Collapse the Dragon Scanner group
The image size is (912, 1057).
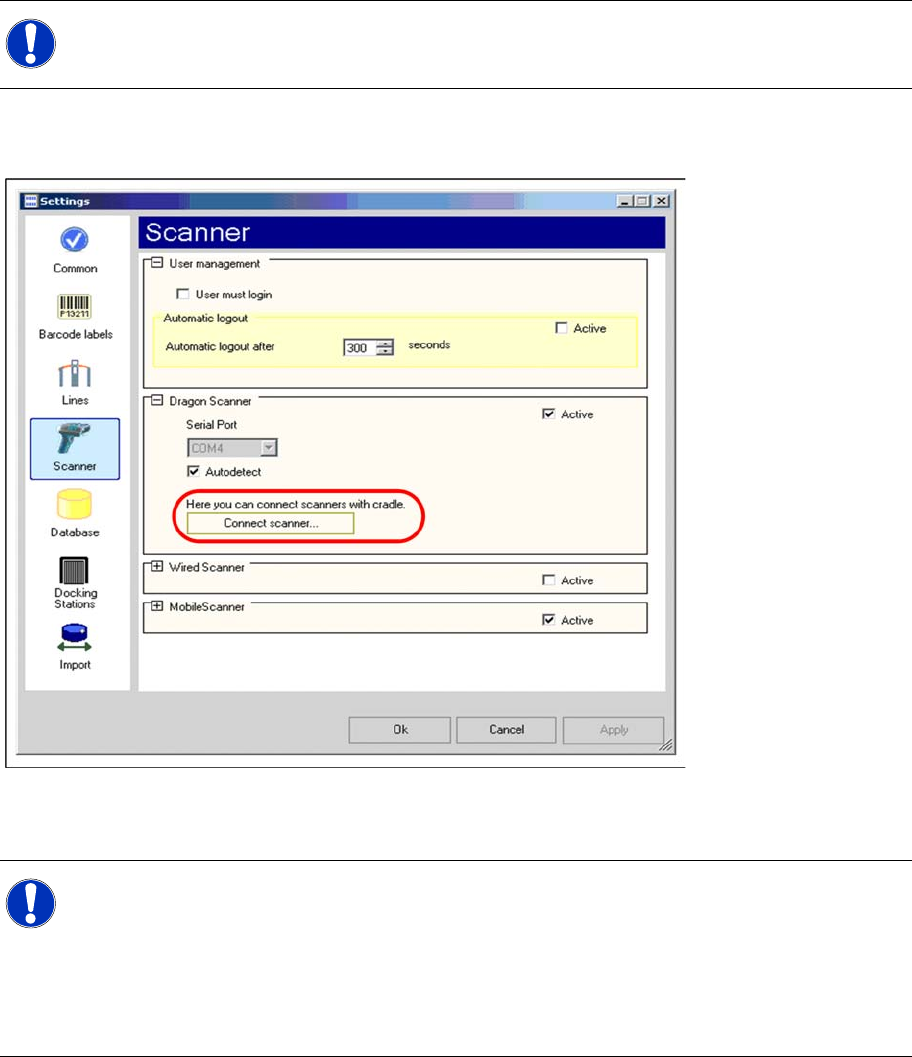(x=157, y=400)
